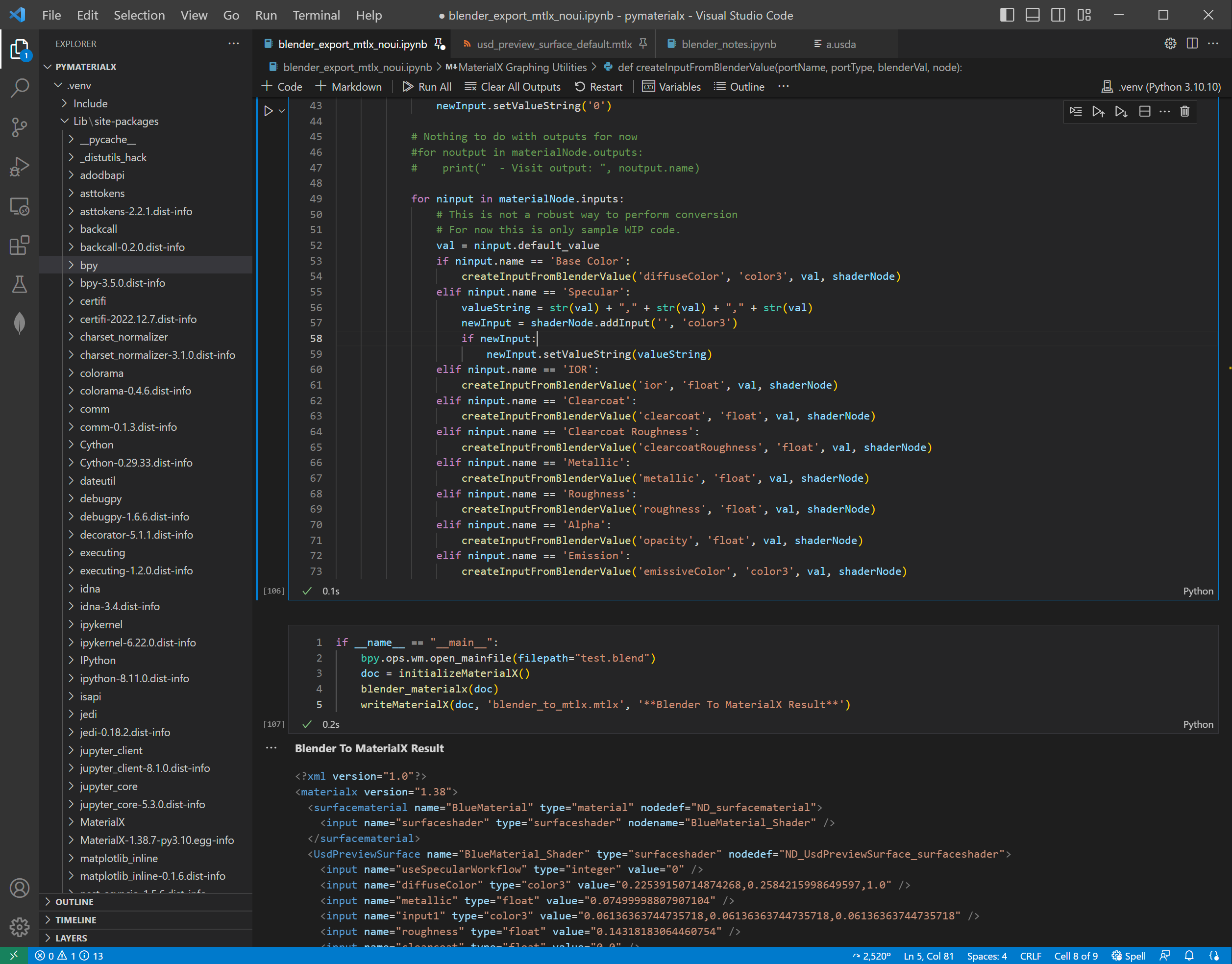Switch to a.usda tab
This screenshot has height=964, width=1232.
[x=840, y=44]
